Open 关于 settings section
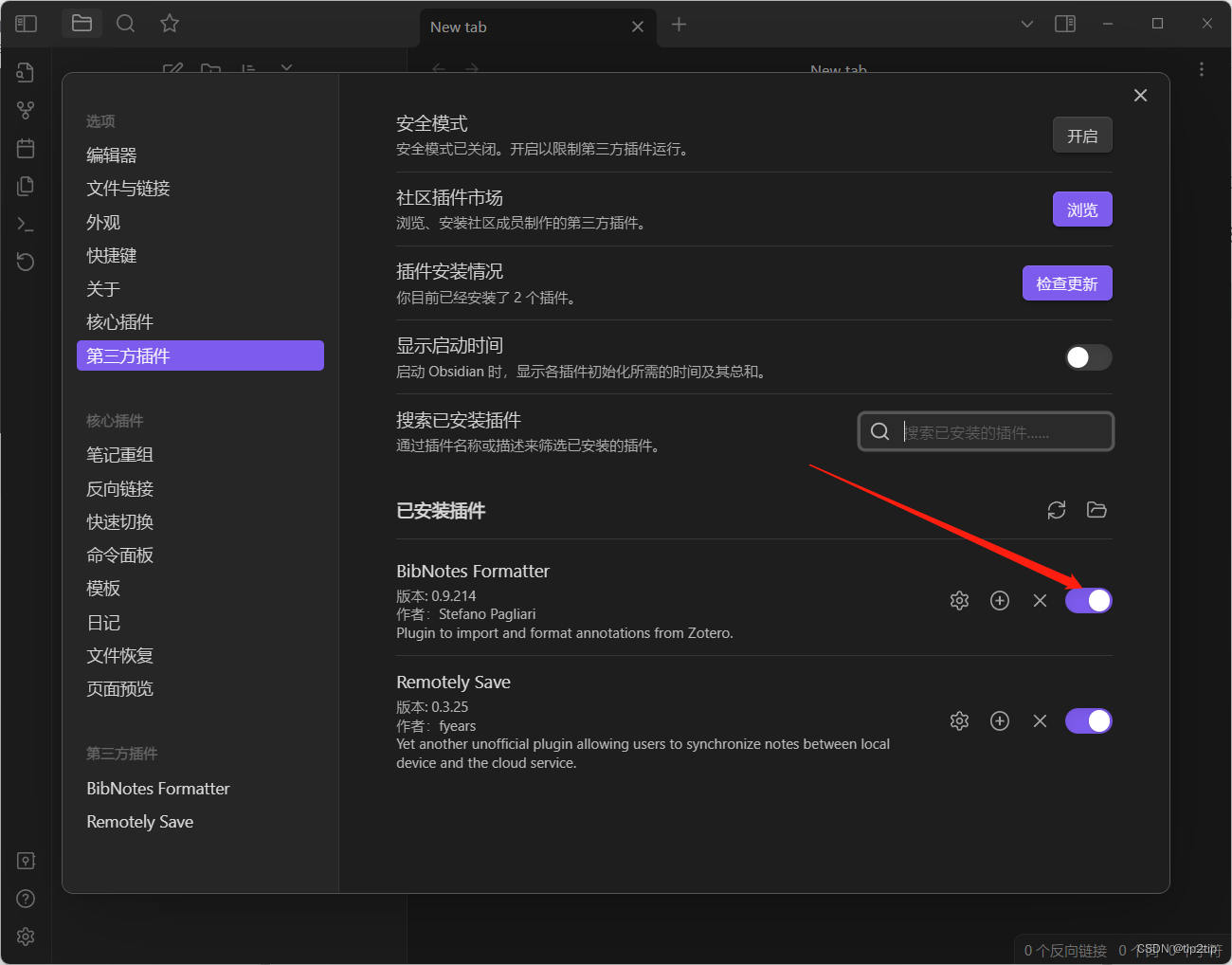The height and width of the screenshot is (965, 1232). pos(200,289)
